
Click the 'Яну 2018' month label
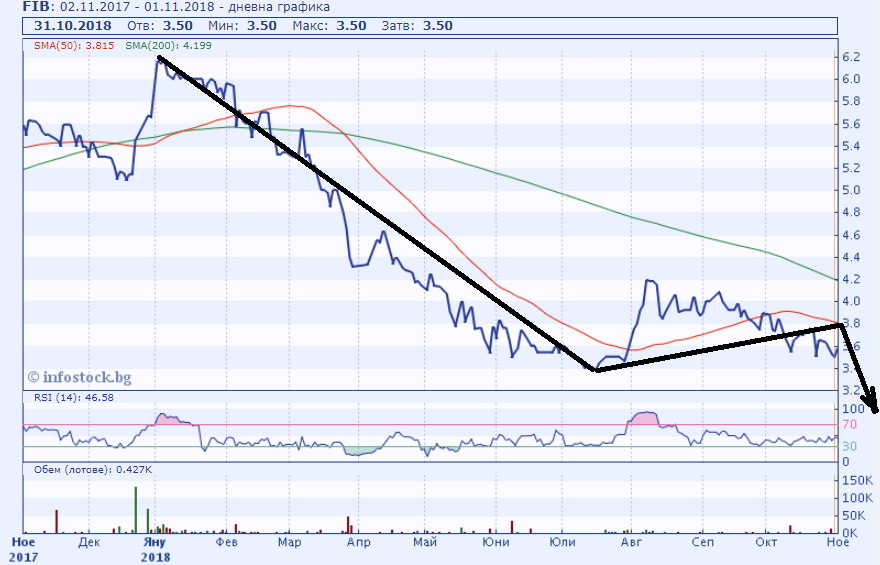[x=155, y=549]
